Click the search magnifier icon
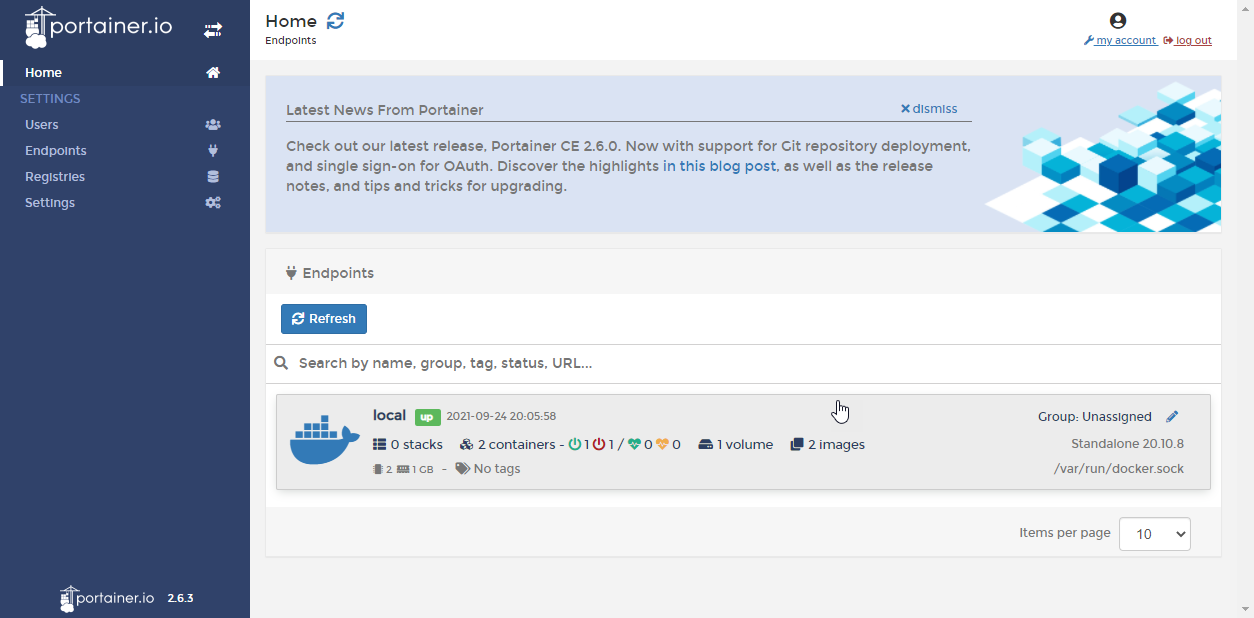1254x618 pixels. 282,363
